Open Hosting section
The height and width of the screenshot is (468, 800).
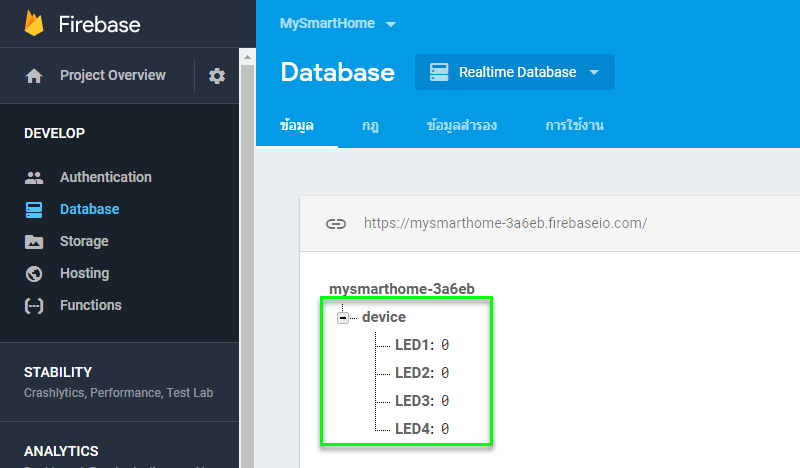85,274
